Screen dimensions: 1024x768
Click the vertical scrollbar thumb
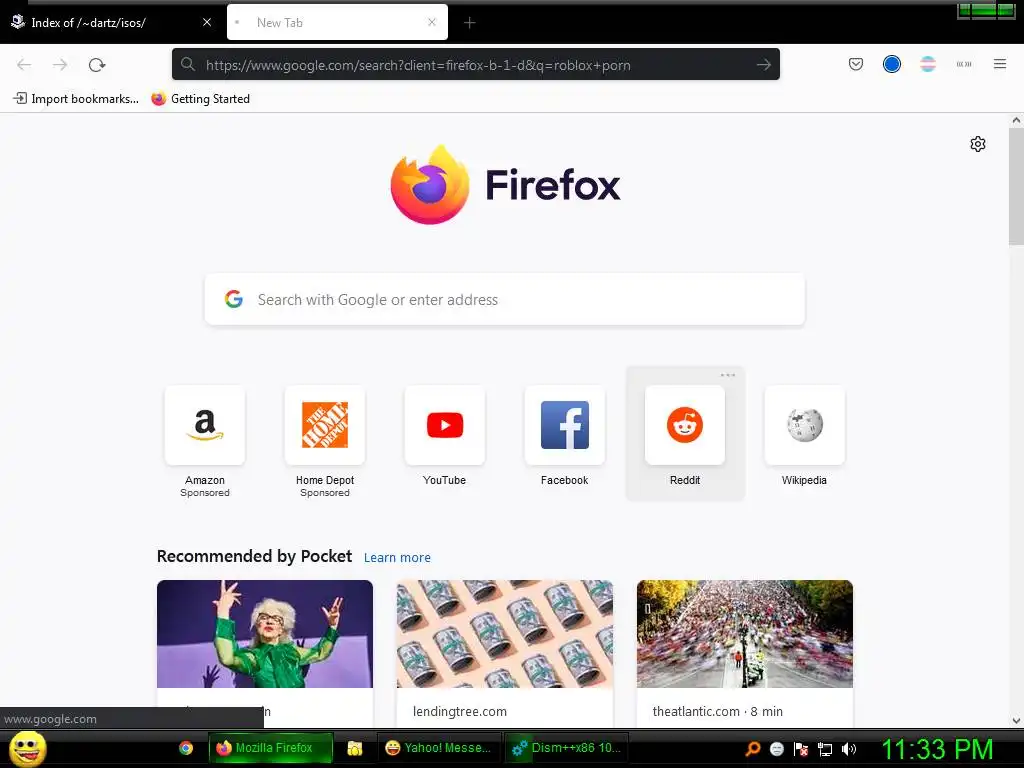pyautogui.click(x=1016, y=187)
